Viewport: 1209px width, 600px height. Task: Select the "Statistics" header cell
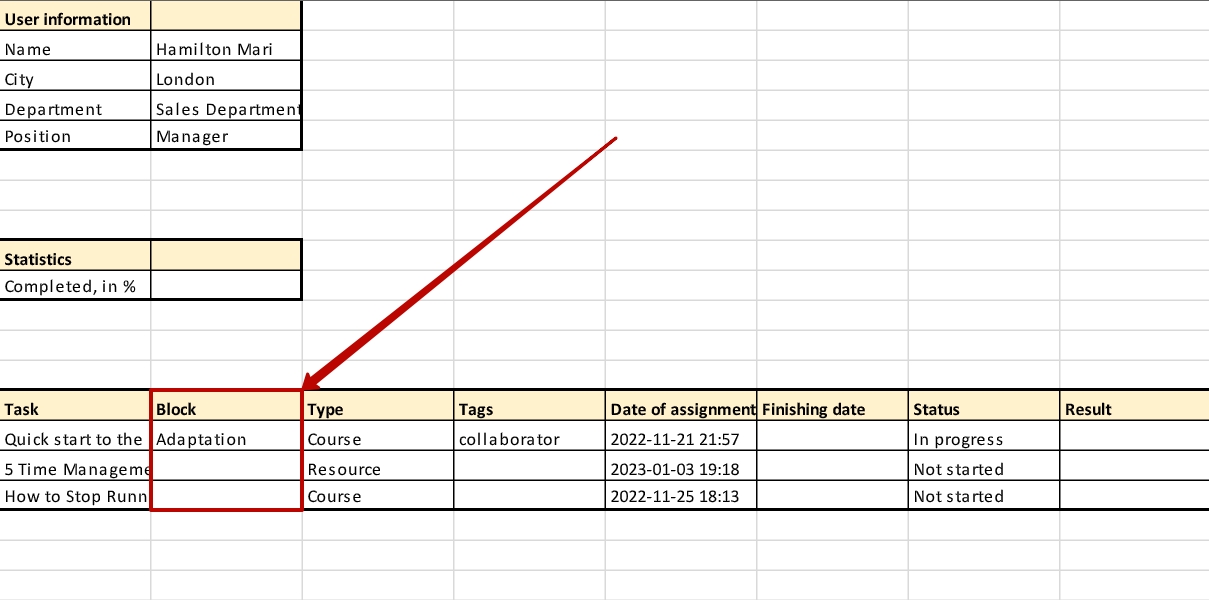[75, 257]
